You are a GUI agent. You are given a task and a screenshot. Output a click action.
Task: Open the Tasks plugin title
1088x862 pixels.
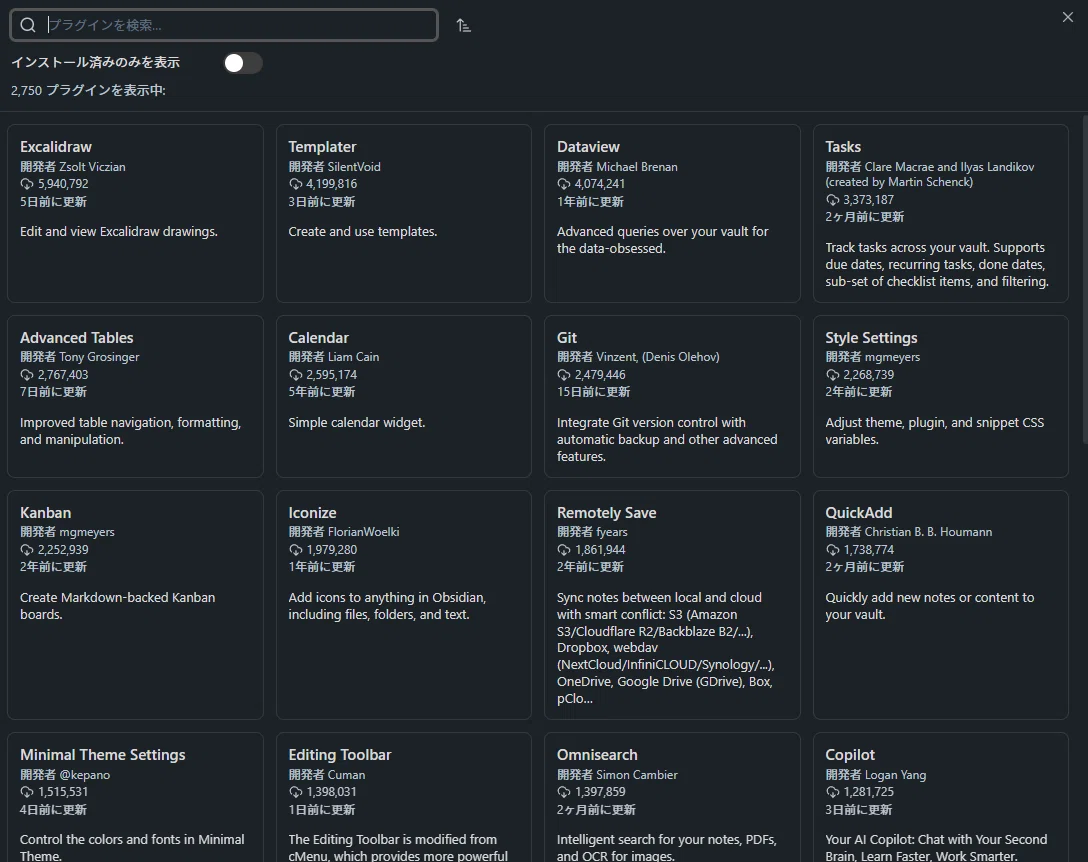843,147
